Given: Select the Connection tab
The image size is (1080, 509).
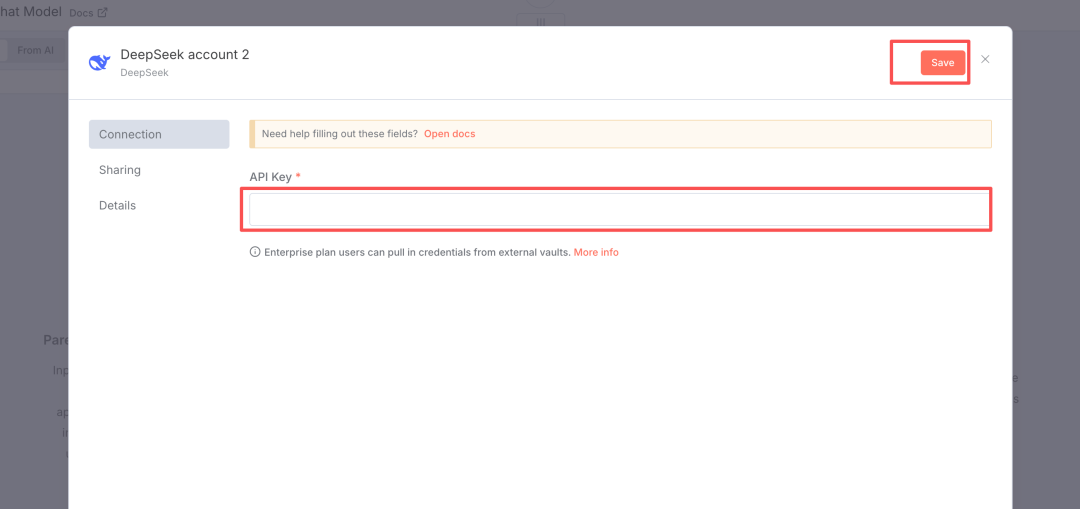Looking at the screenshot, I should click(159, 134).
